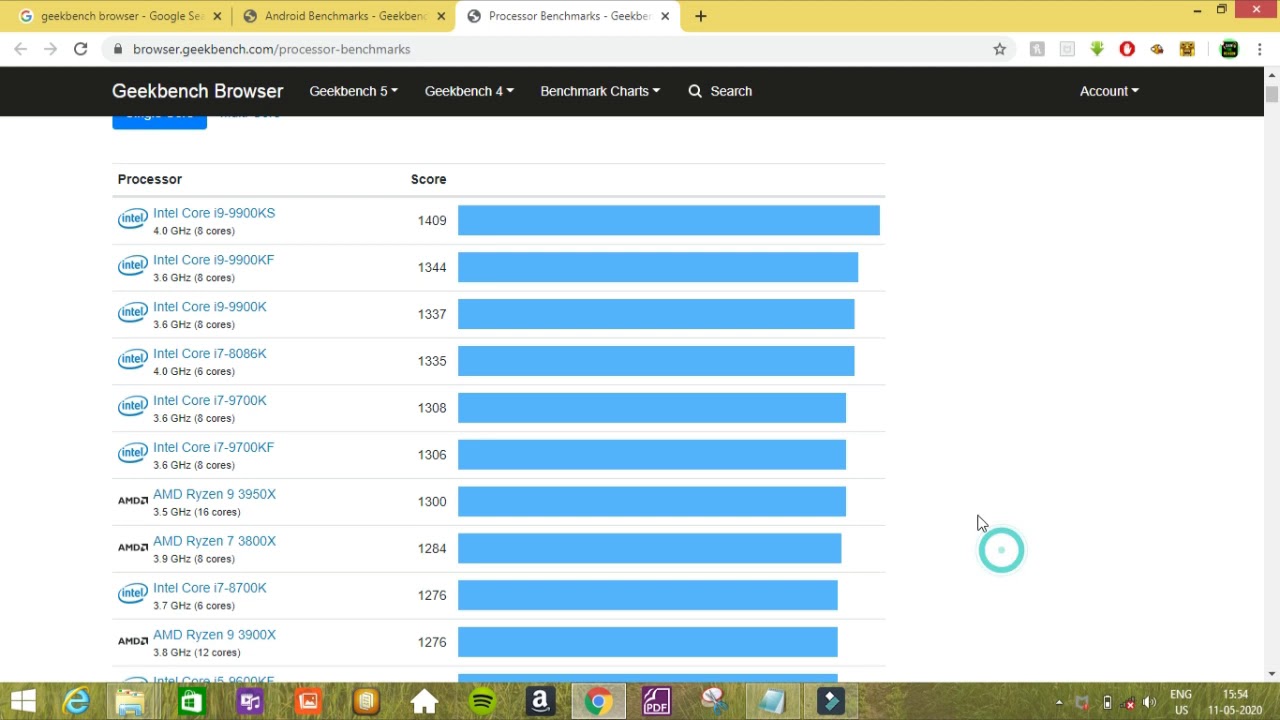Reload the page using the refresh icon
Screen dimensions: 1280x720
coord(81,49)
